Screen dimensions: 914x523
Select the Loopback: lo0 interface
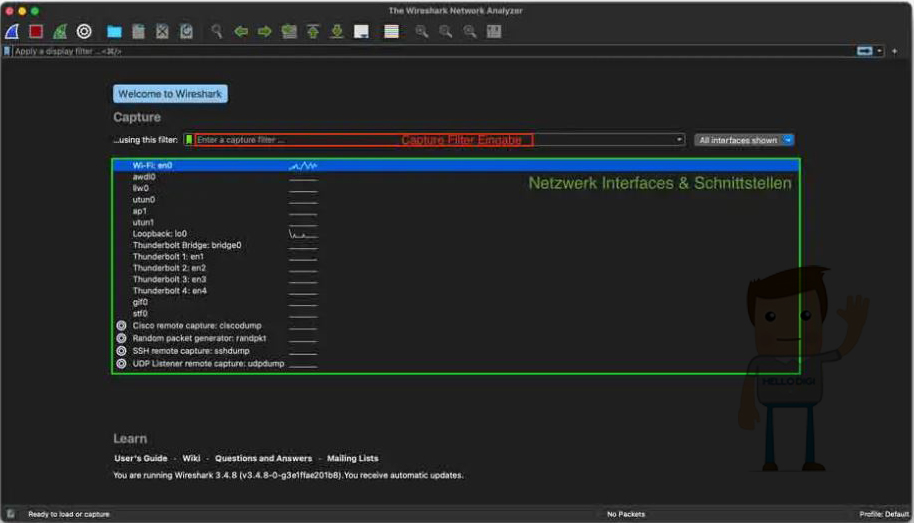coord(160,234)
